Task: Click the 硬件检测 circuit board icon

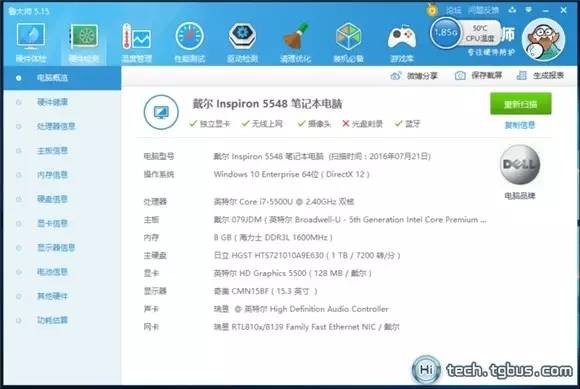Action: pos(84,42)
